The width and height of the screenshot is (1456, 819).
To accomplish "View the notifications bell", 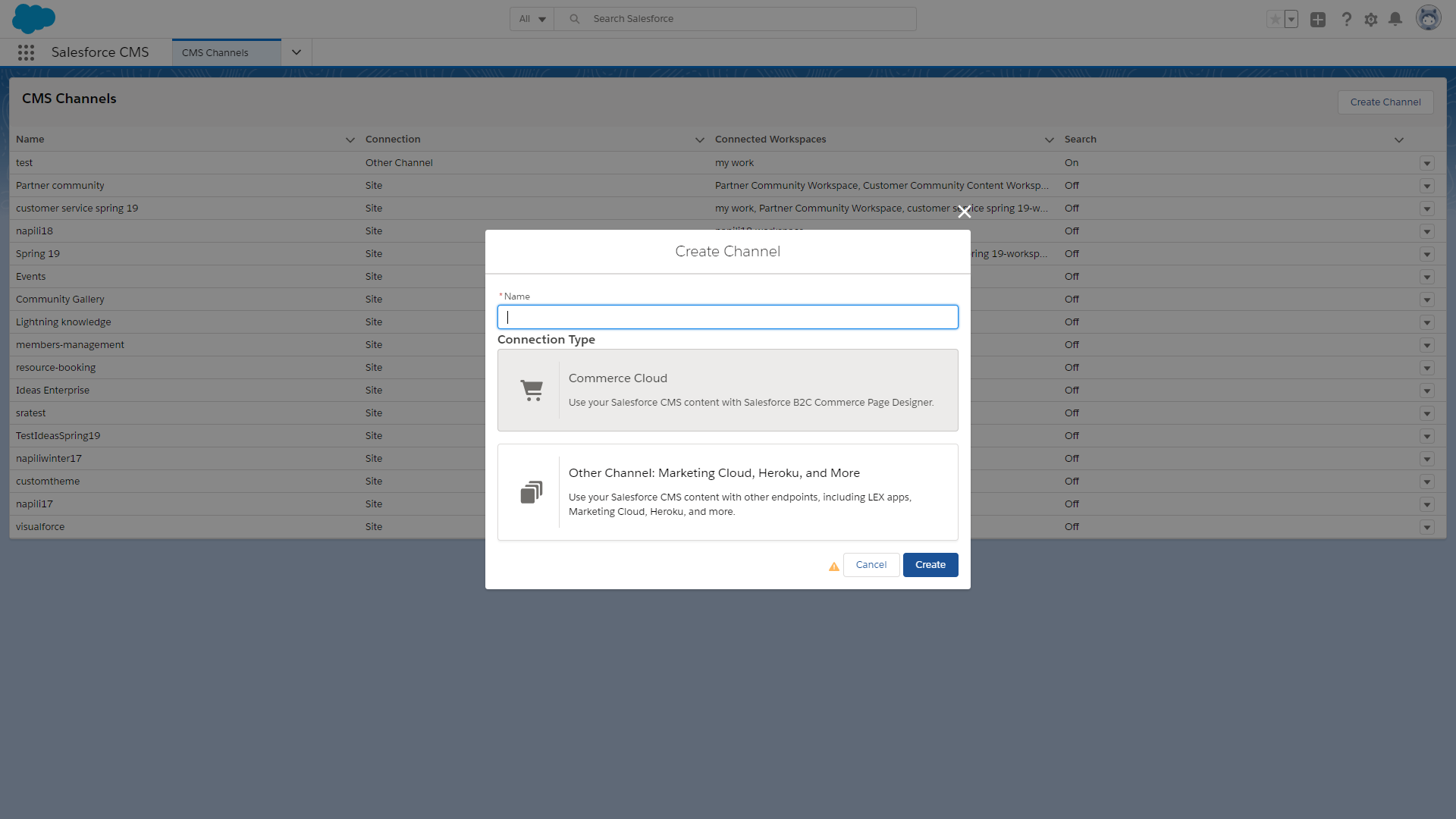I will [1395, 19].
